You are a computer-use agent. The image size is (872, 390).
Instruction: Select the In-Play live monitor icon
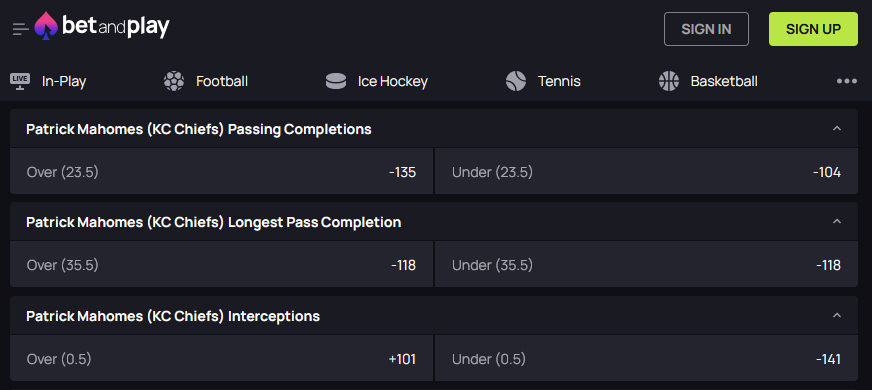(20, 81)
